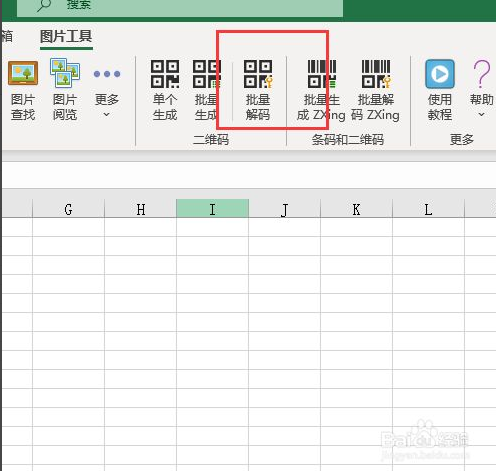Viewport: 496px width, 471px height.
Task: Select column K header
Action: click(356, 209)
